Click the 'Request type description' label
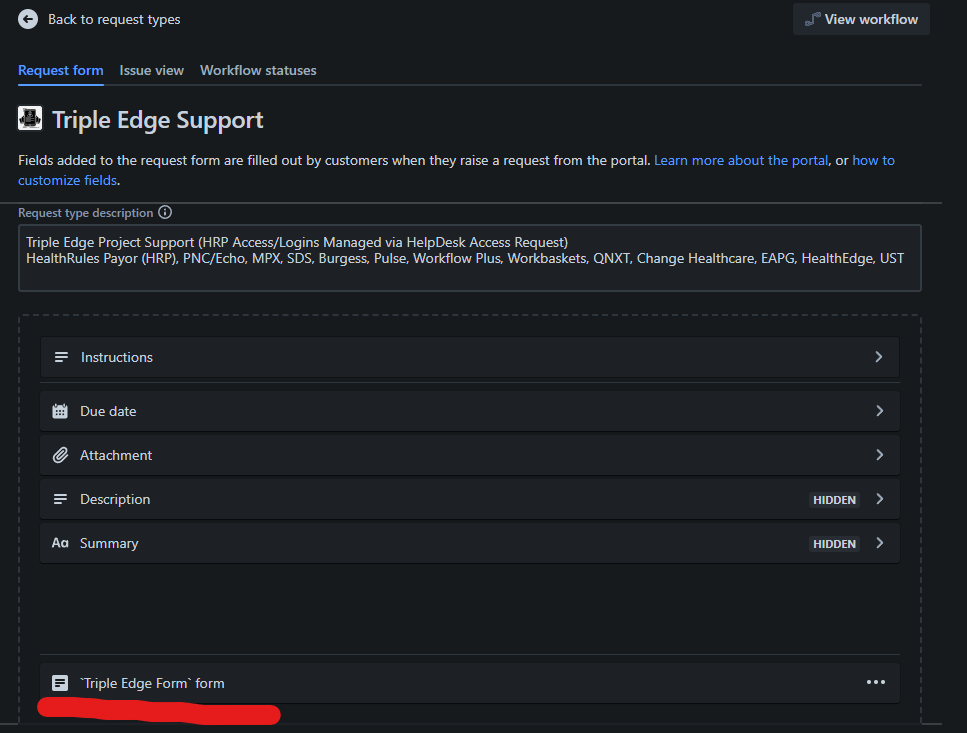Viewport: 967px width, 733px height. pyautogui.click(x=86, y=213)
